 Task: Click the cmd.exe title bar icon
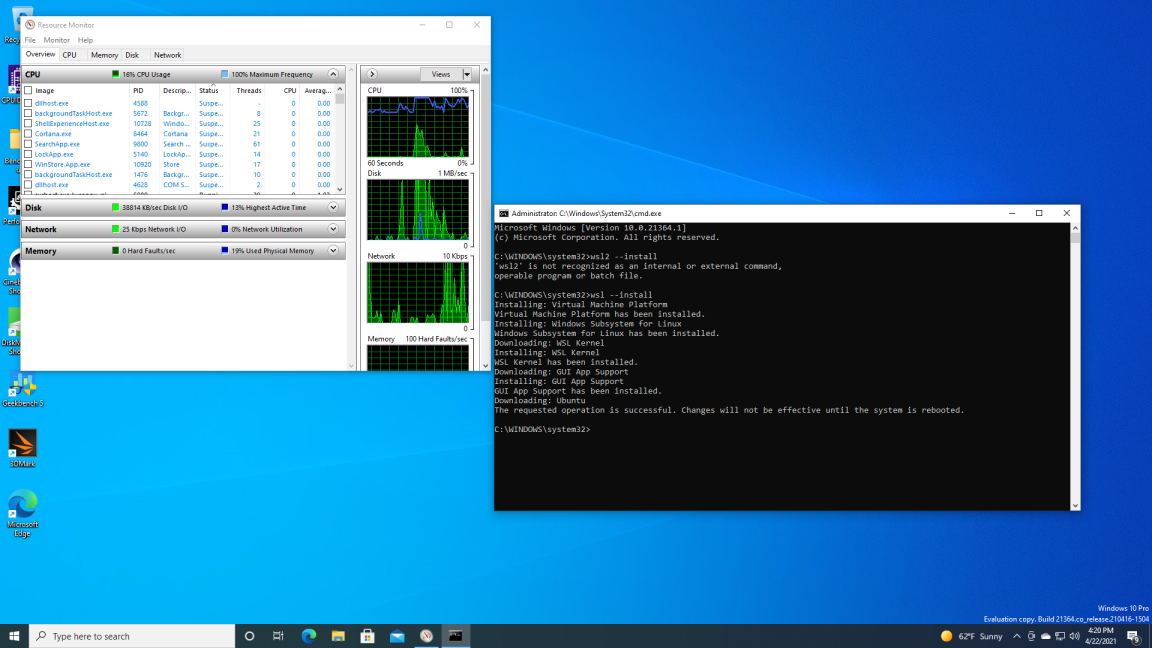504,214
